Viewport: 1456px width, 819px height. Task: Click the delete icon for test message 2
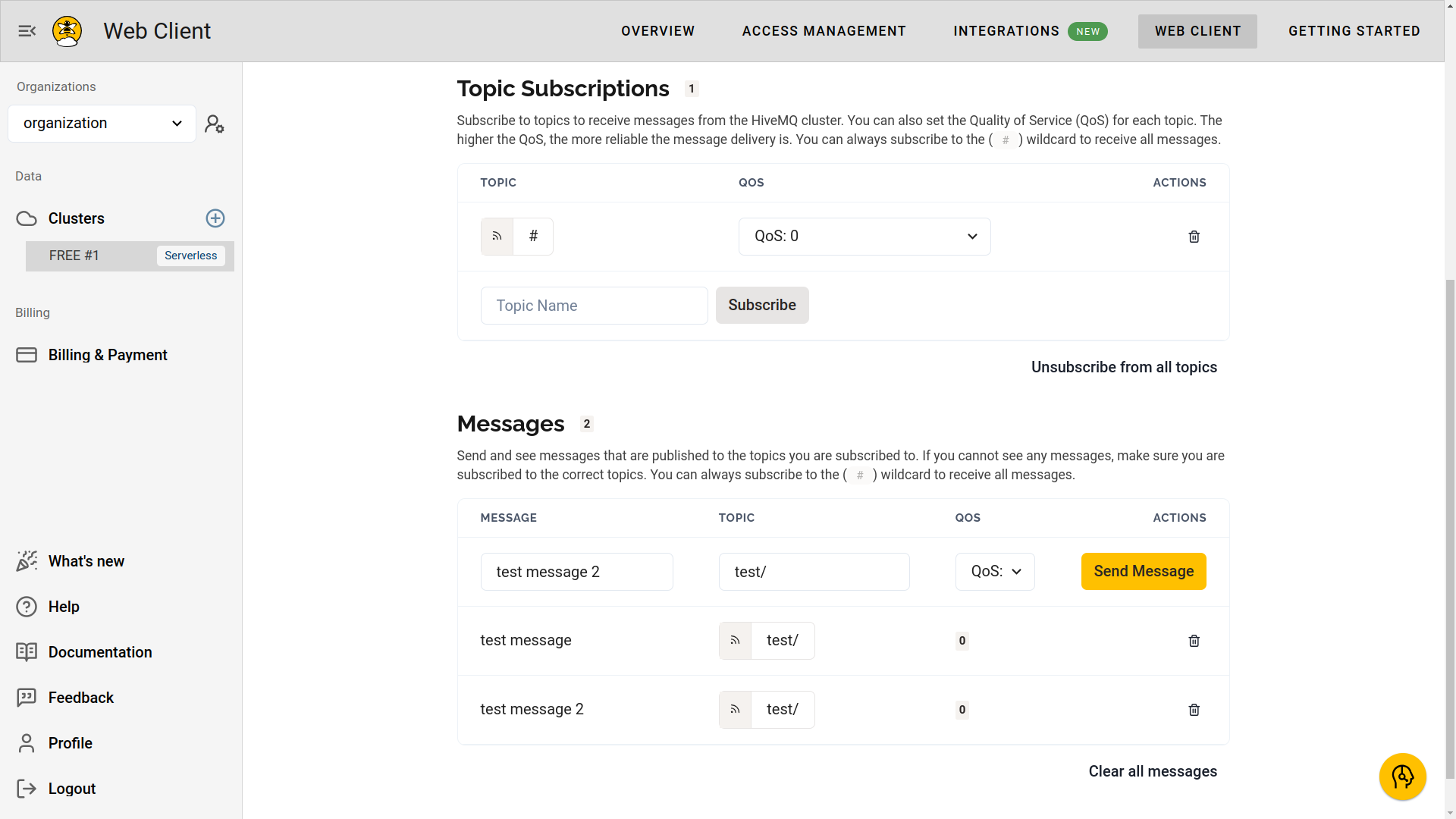coord(1194,709)
